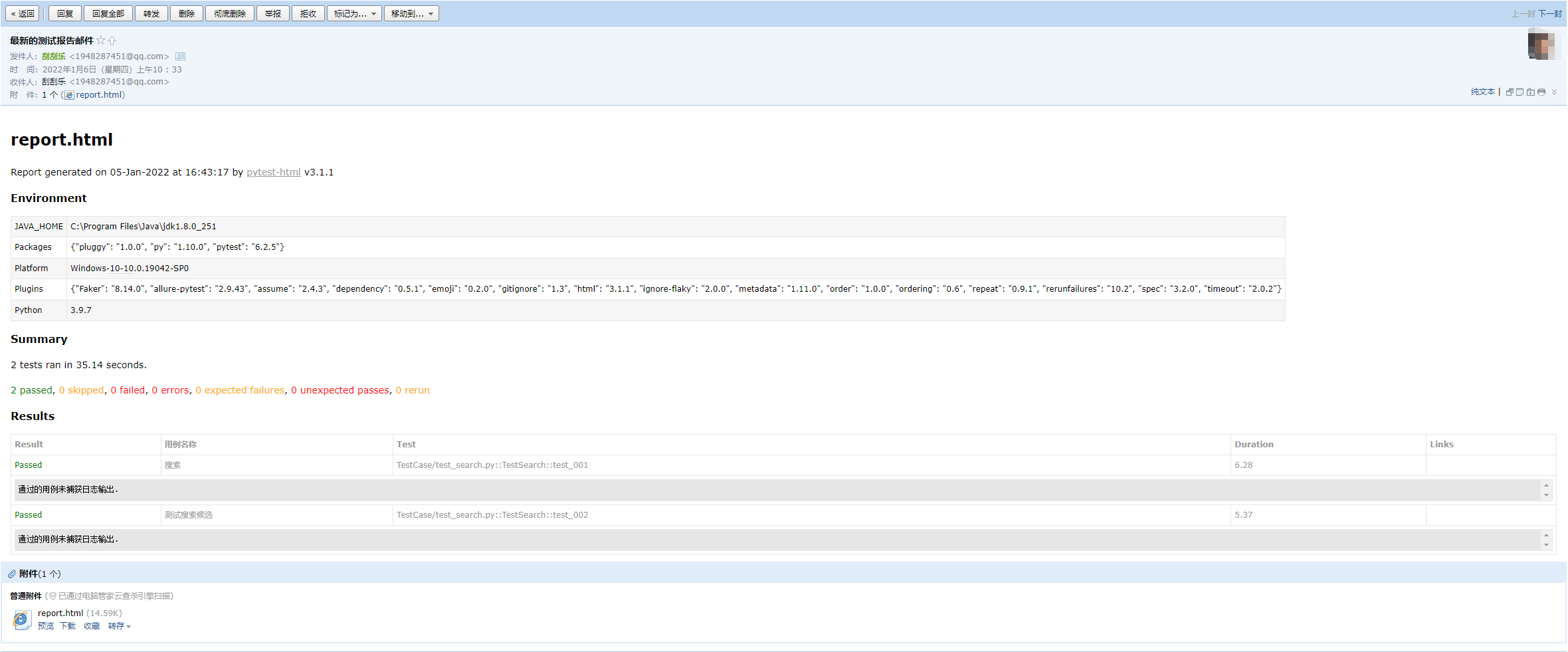
Task: Click '0 skipped' summary text
Action: tap(82, 390)
